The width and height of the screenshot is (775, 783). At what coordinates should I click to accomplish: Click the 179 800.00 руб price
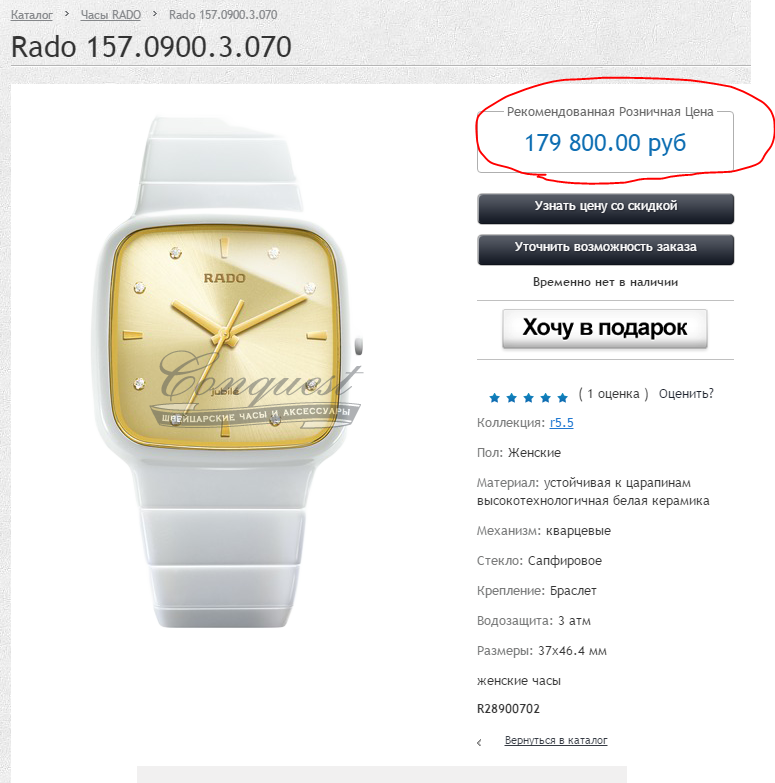point(605,143)
